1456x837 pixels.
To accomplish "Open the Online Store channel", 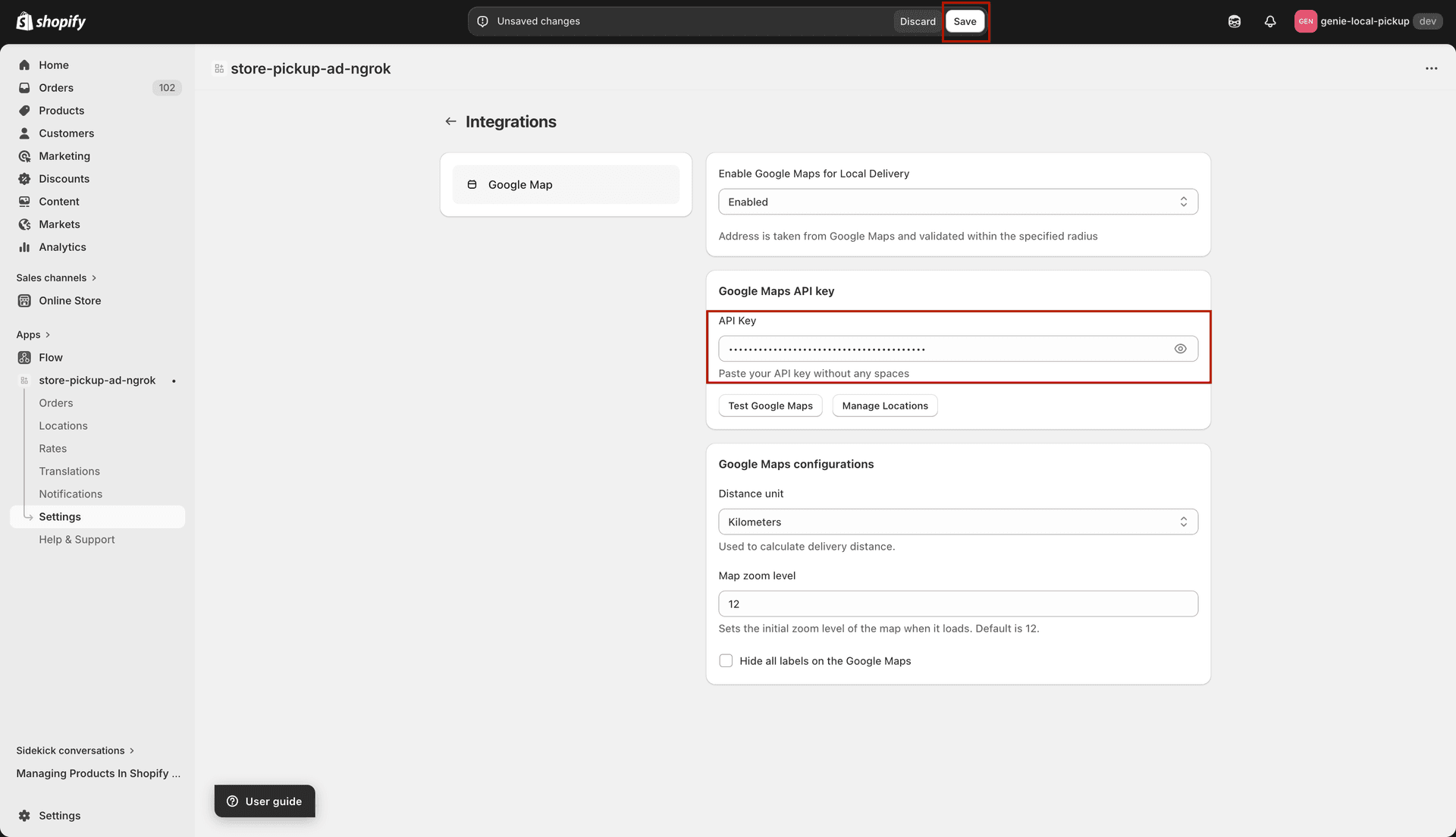I will 71,300.
